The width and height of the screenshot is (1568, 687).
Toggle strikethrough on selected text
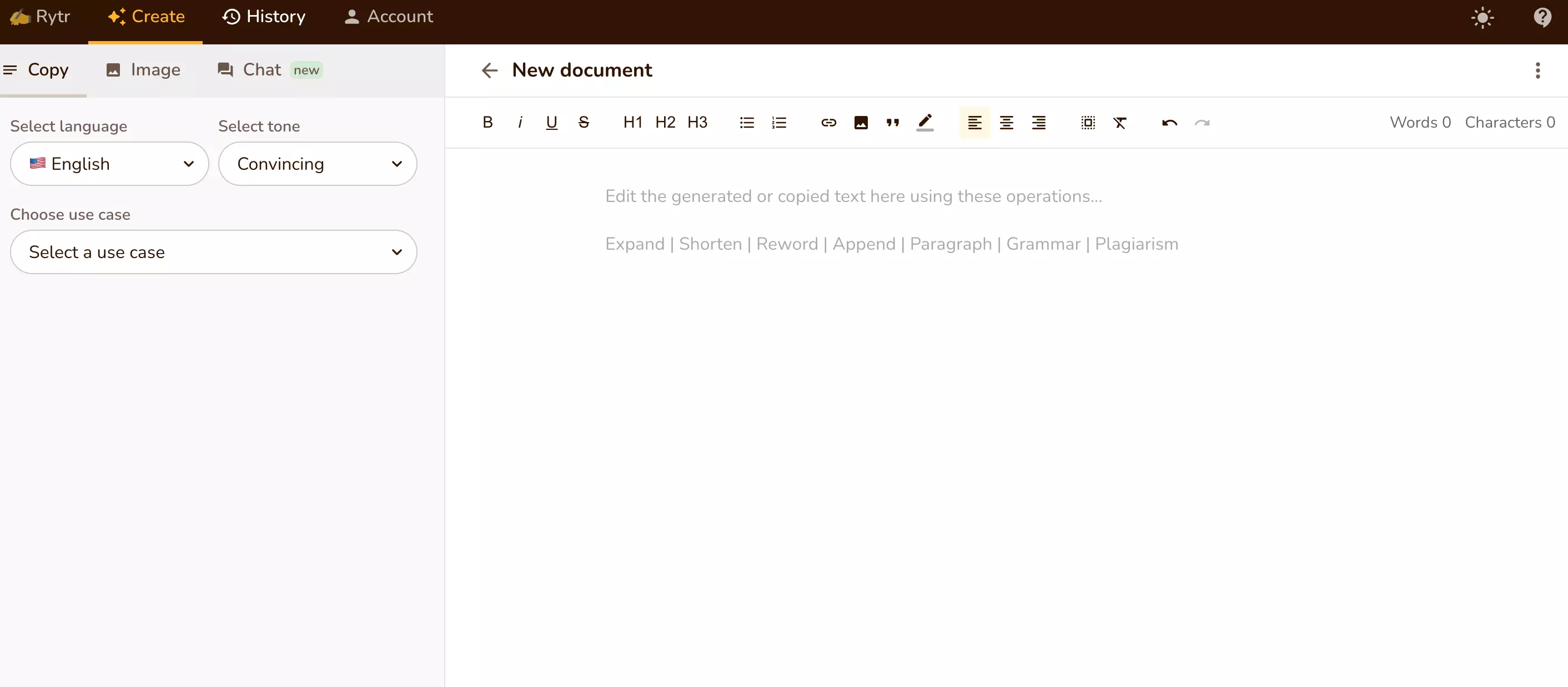pos(584,122)
